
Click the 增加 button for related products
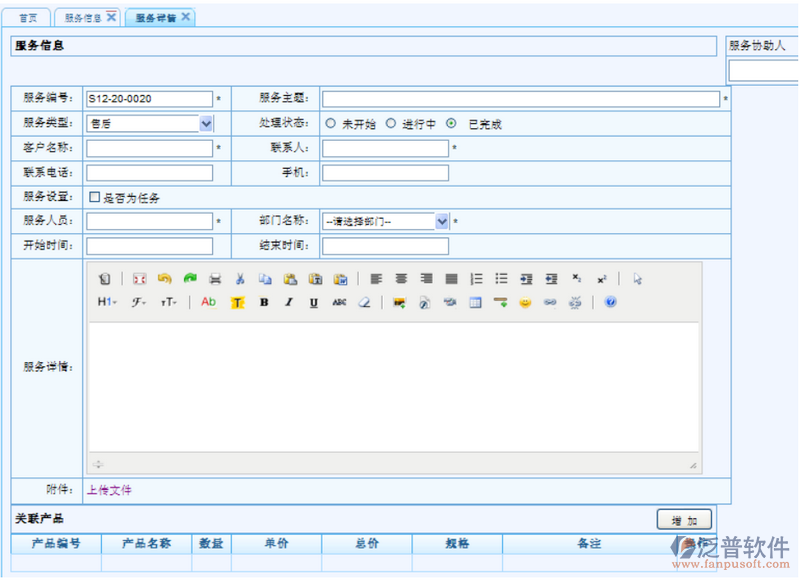(x=684, y=520)
